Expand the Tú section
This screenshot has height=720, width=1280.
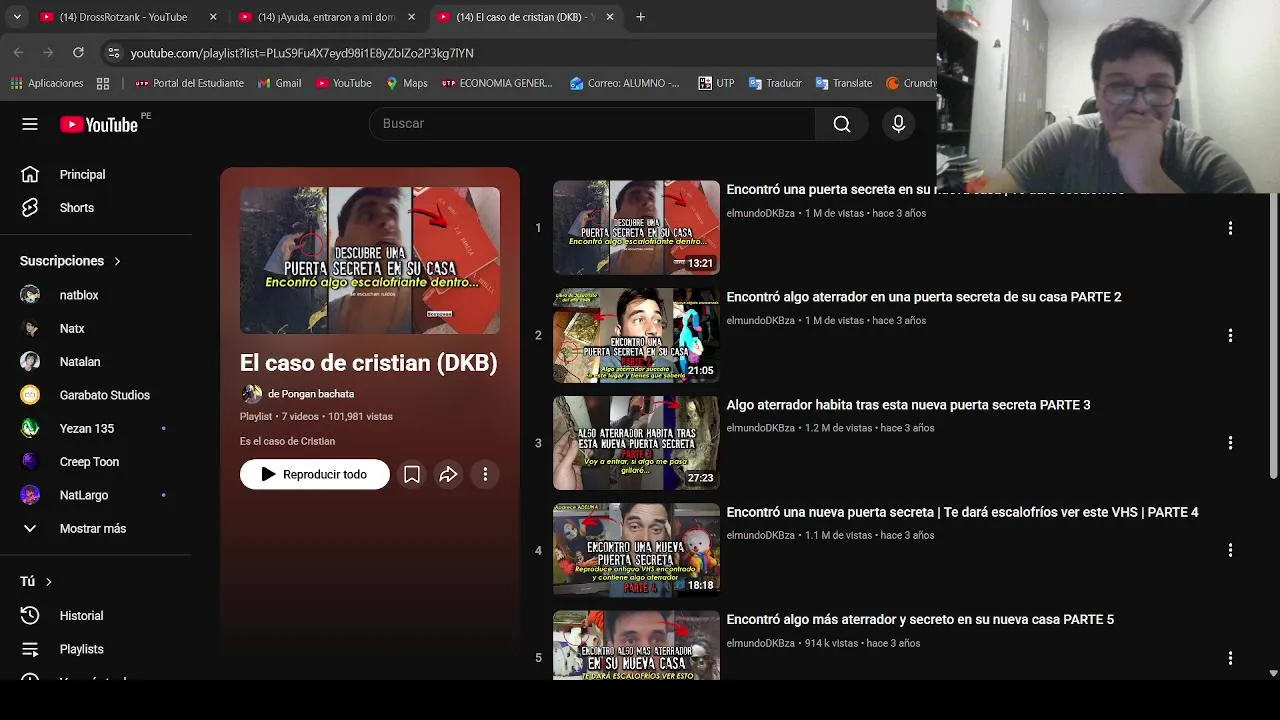pos(36,581)
